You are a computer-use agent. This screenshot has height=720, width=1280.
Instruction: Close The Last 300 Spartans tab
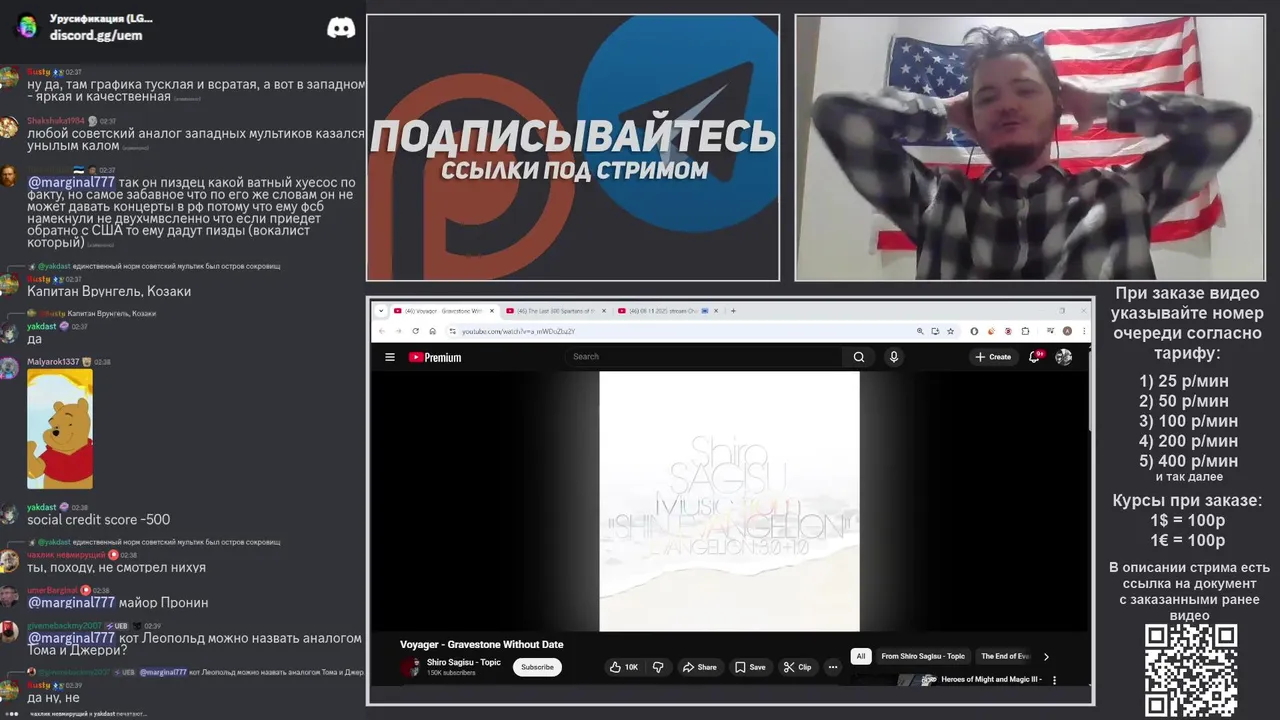pos(605,311)
